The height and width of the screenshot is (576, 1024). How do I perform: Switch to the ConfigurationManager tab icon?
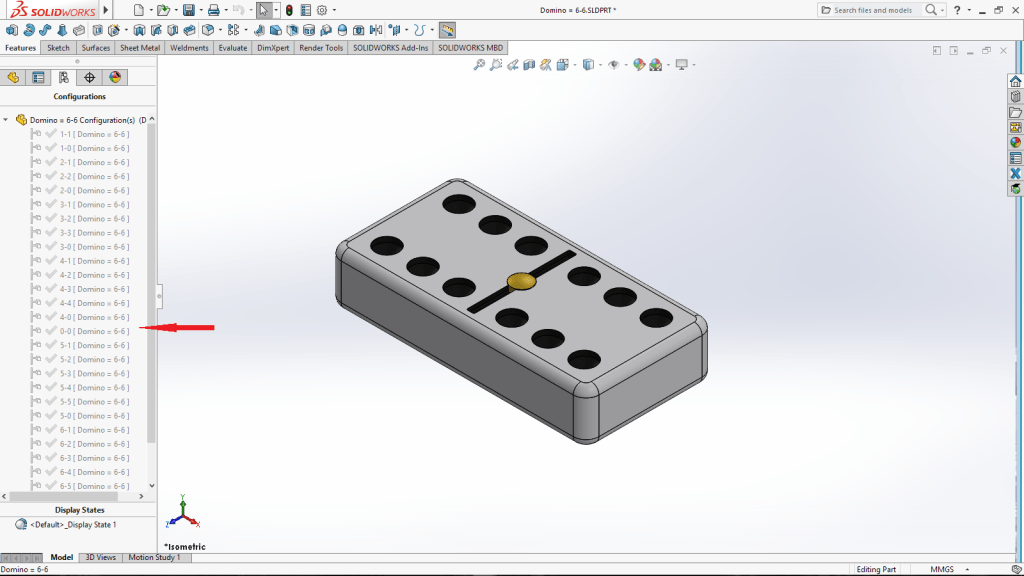pyautogui.click(x=64, y=78)
